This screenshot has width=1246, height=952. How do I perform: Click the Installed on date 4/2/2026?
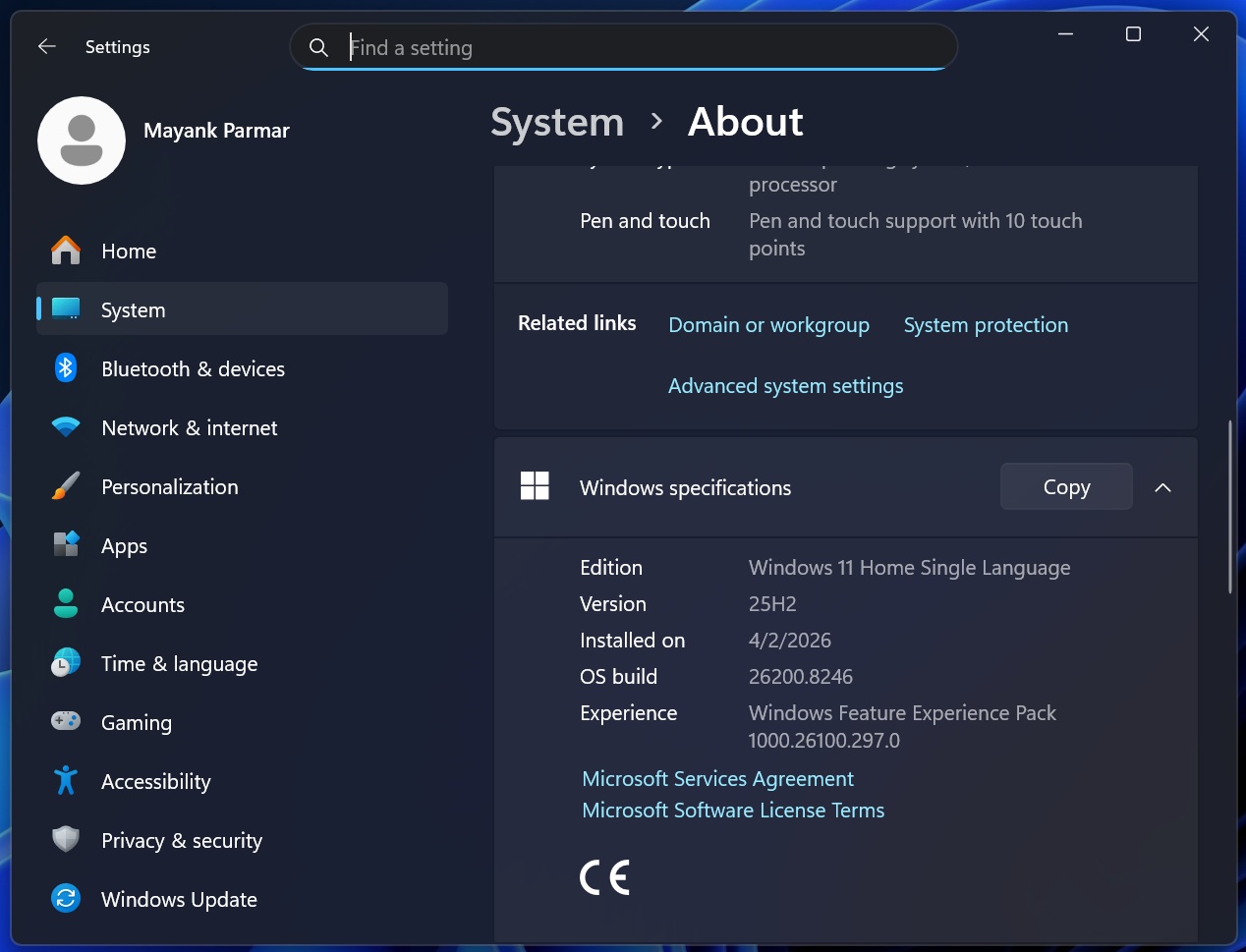coord(790,641)
